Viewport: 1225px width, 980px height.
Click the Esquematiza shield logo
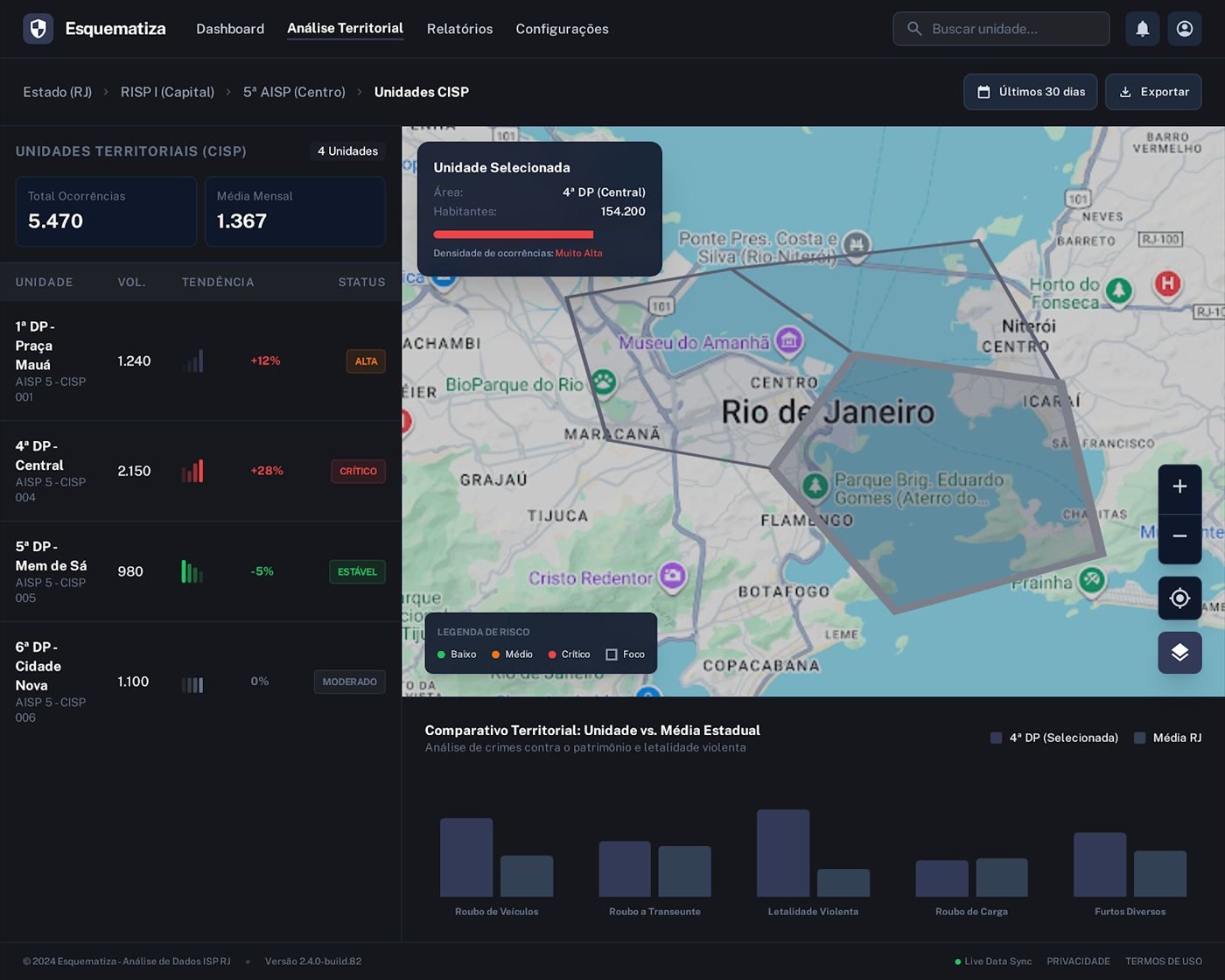pyautogui.click(x=38, y=29)
